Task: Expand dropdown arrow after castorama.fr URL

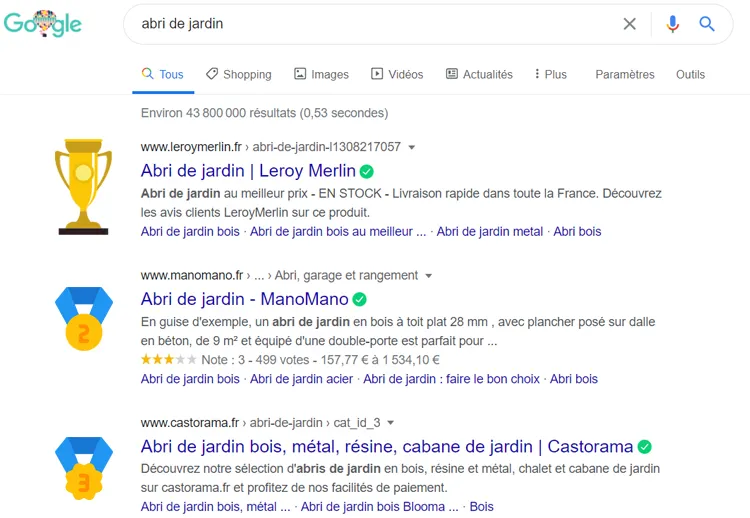Action: (x=390, y=423)
